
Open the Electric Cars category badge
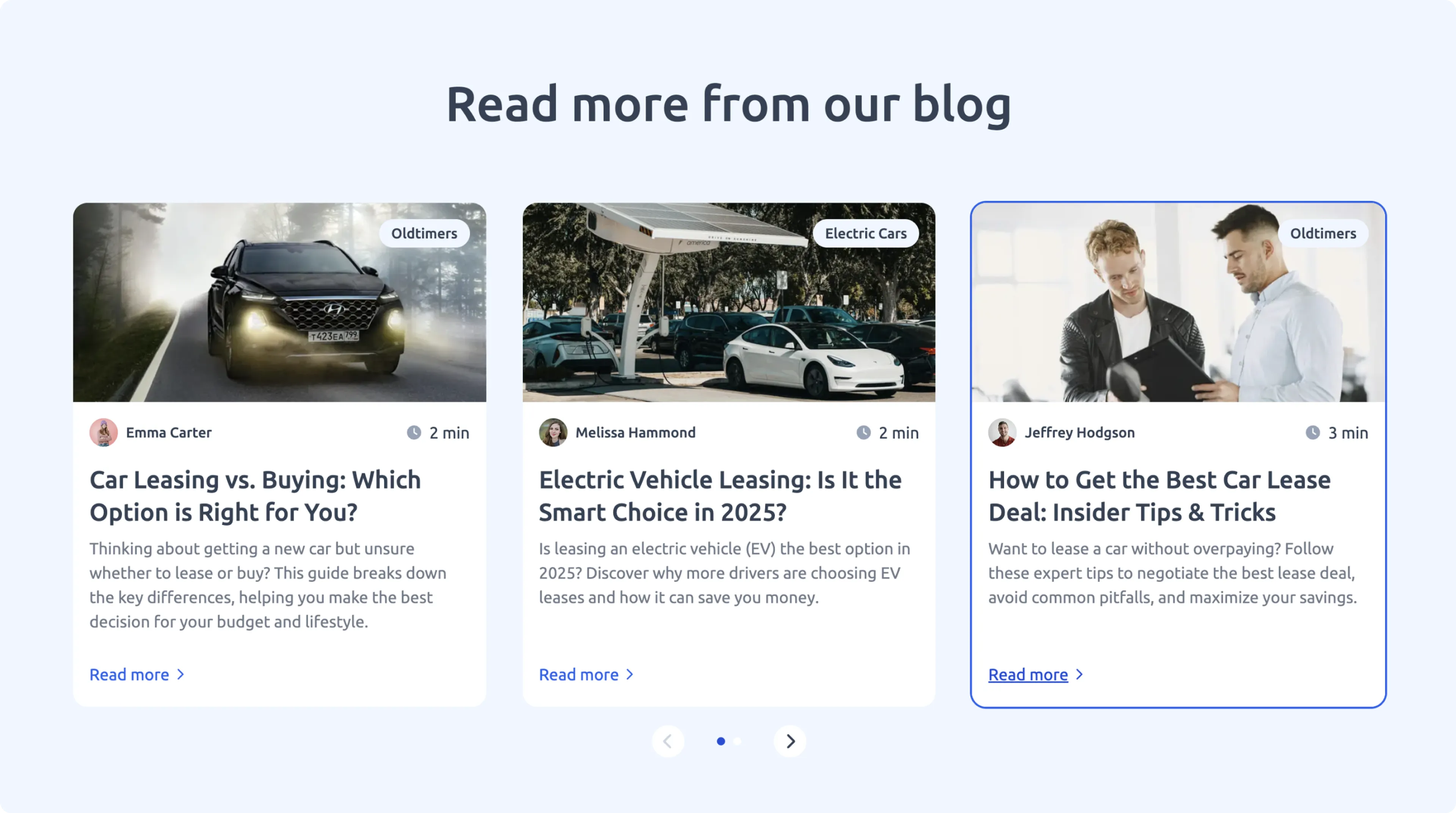[866, 233]
